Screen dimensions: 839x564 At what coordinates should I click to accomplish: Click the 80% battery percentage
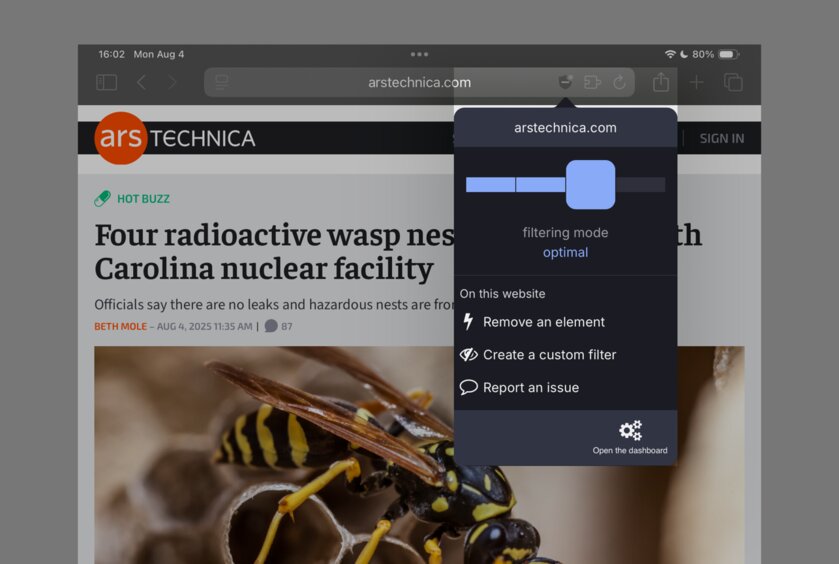click(x=703, y=54)
